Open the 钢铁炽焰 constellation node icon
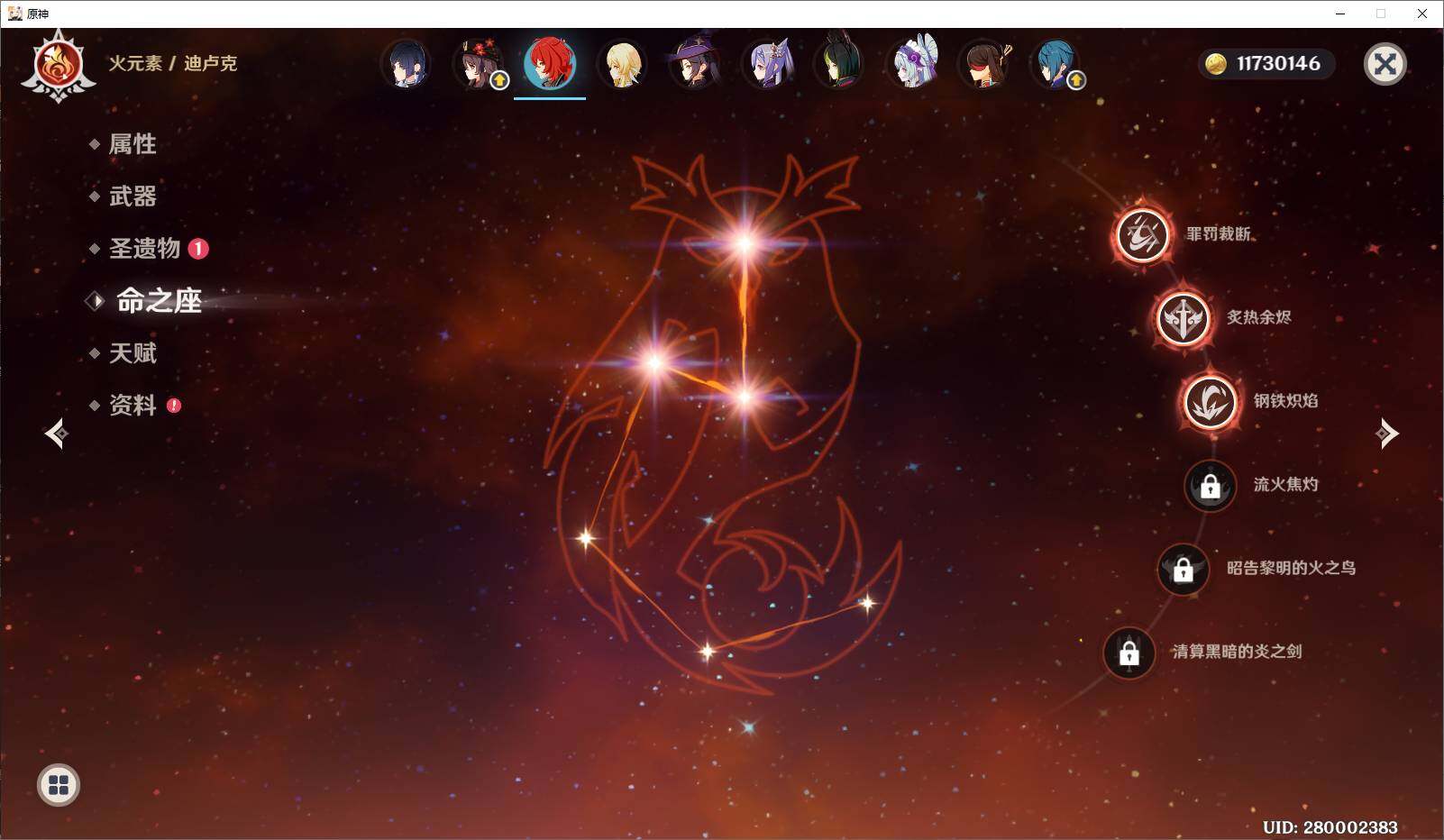This screenshot has width=1444, height=840. click(1210, 402)
